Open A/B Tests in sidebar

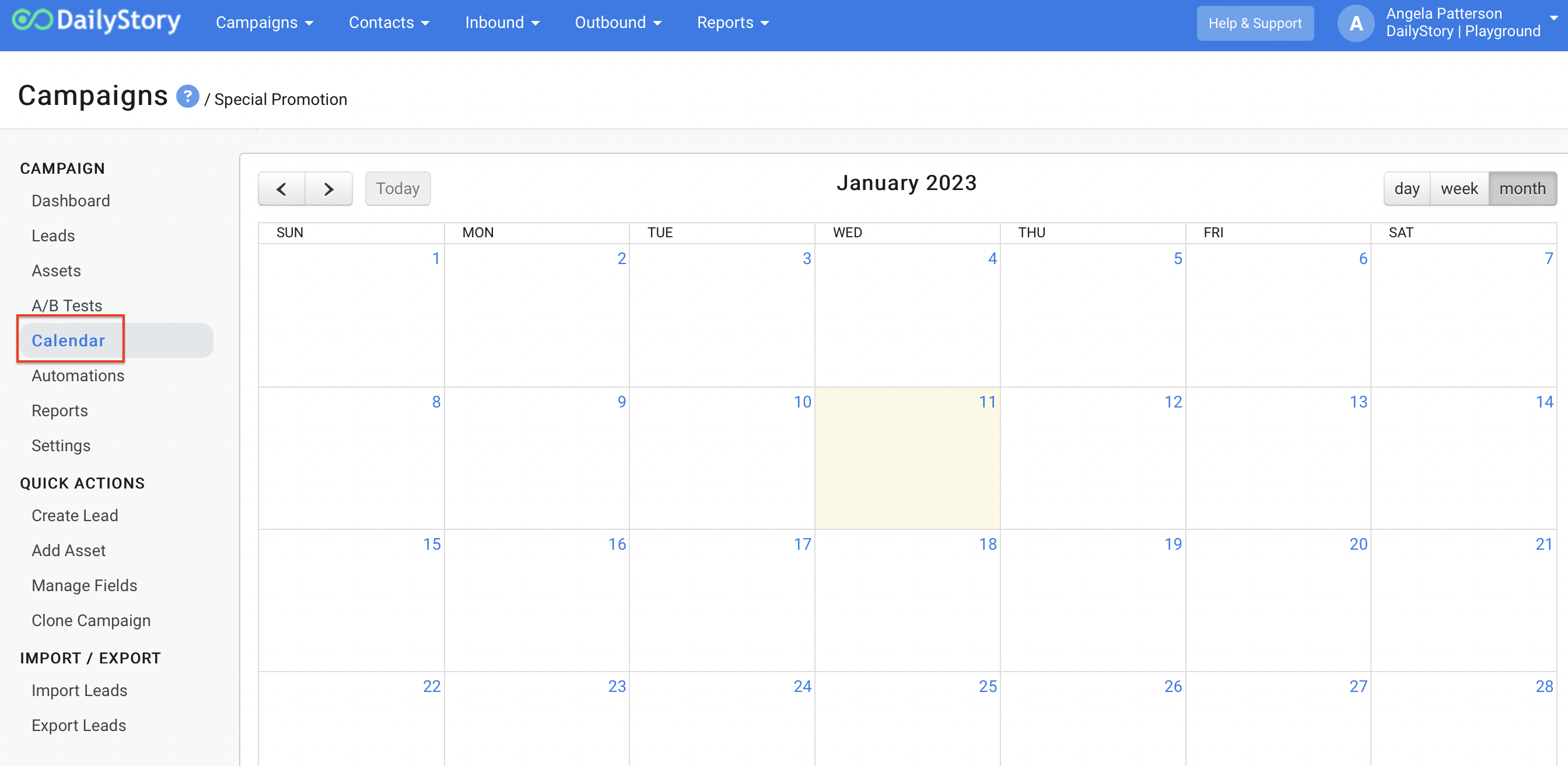click(67, 305)
